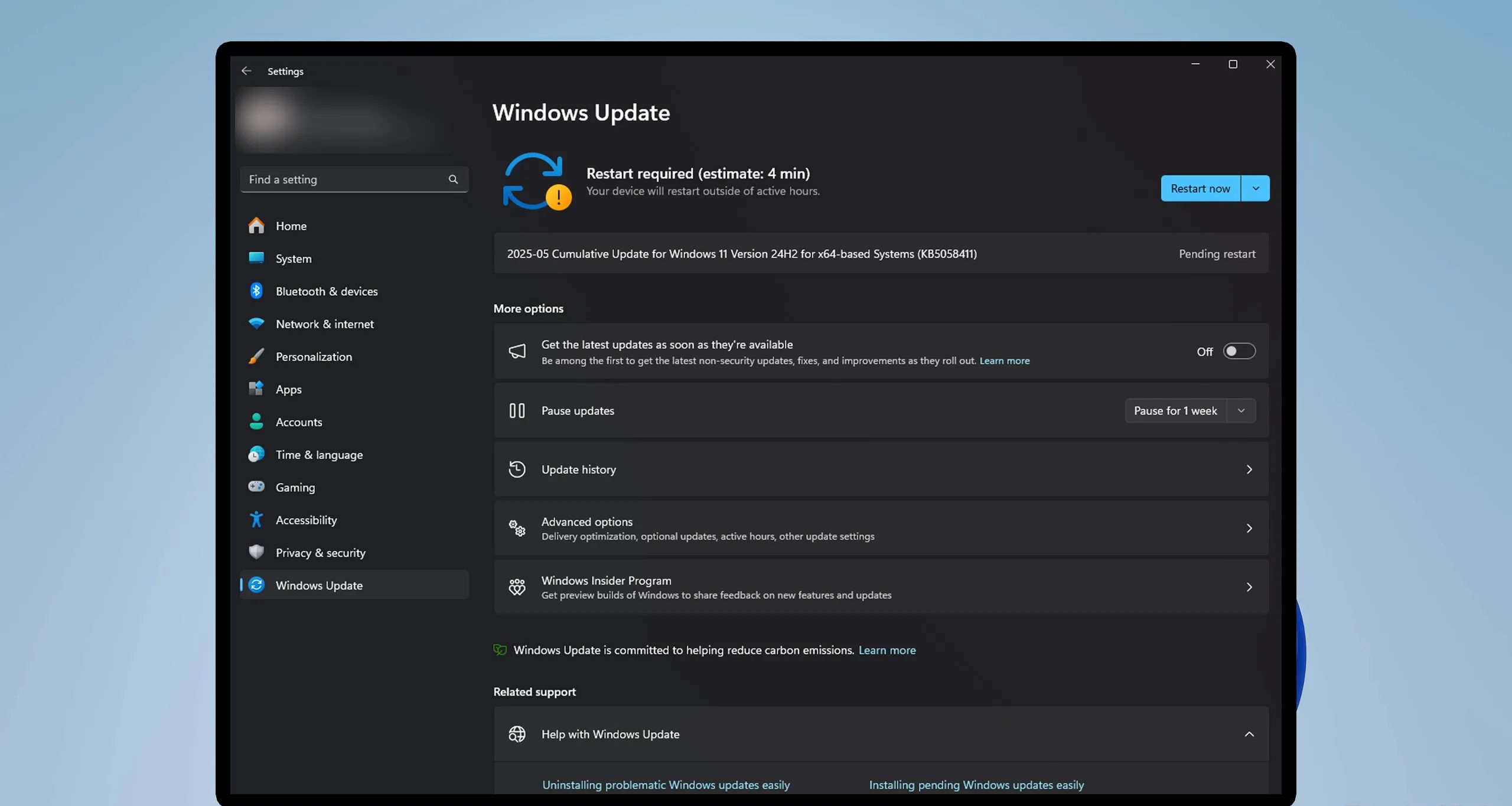Open Advanced options
This screenshot has width=1512, height=806.
[x=880, y=527]
